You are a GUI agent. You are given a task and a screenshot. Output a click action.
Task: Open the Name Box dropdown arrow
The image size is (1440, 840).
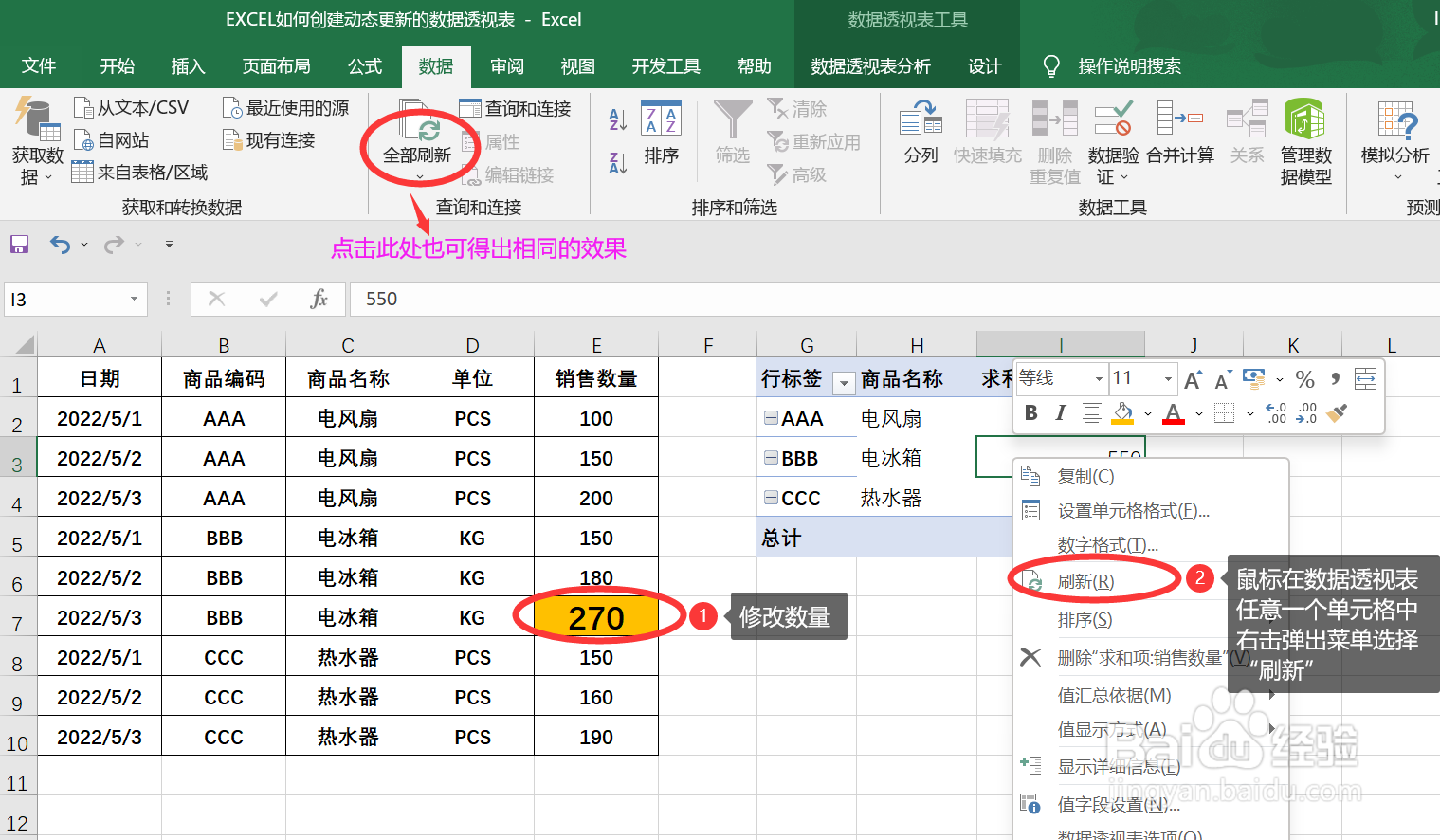point(135,299)
